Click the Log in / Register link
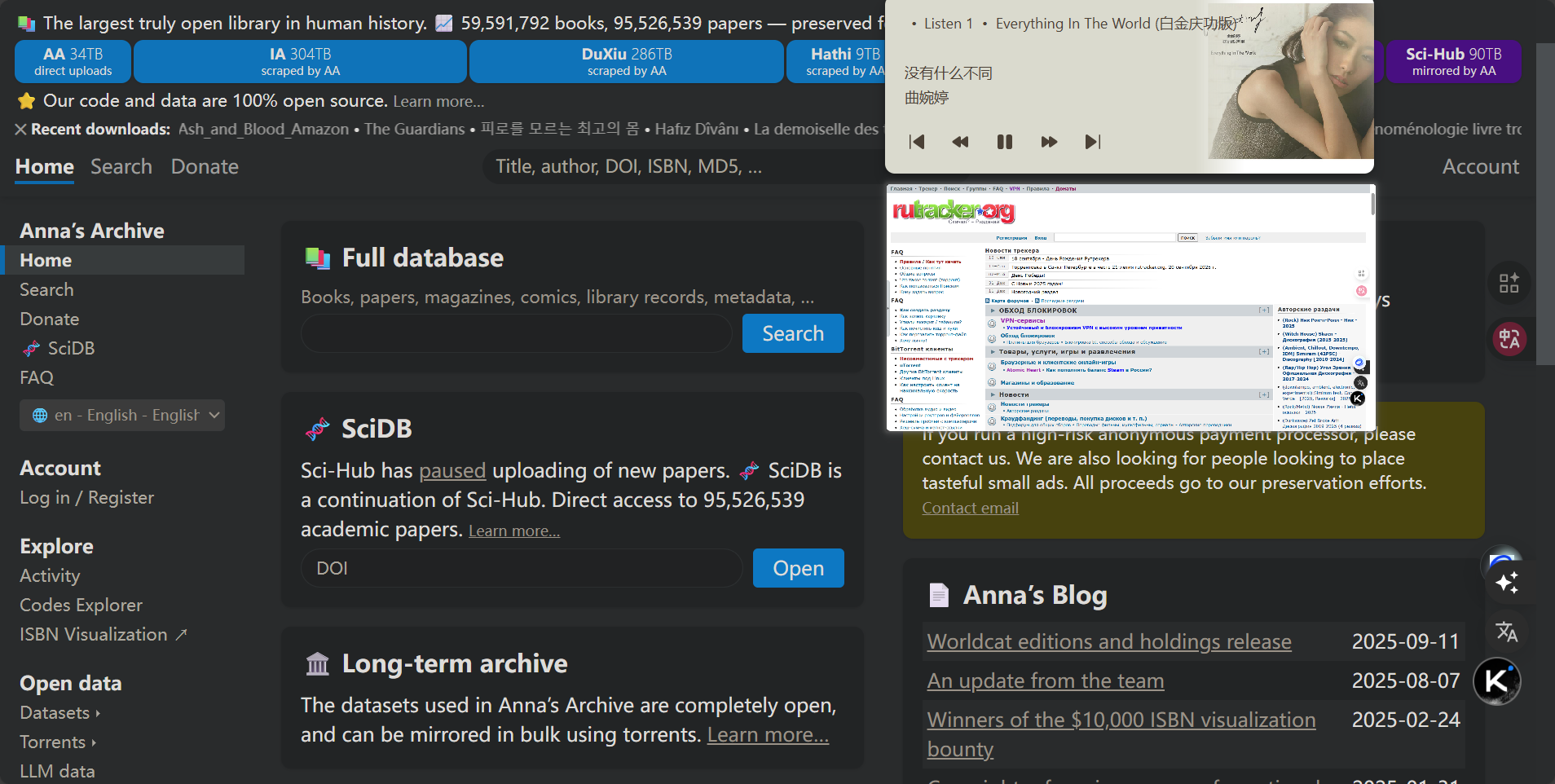The width and height of the screenshot is (1555, 784). (86, 498)
